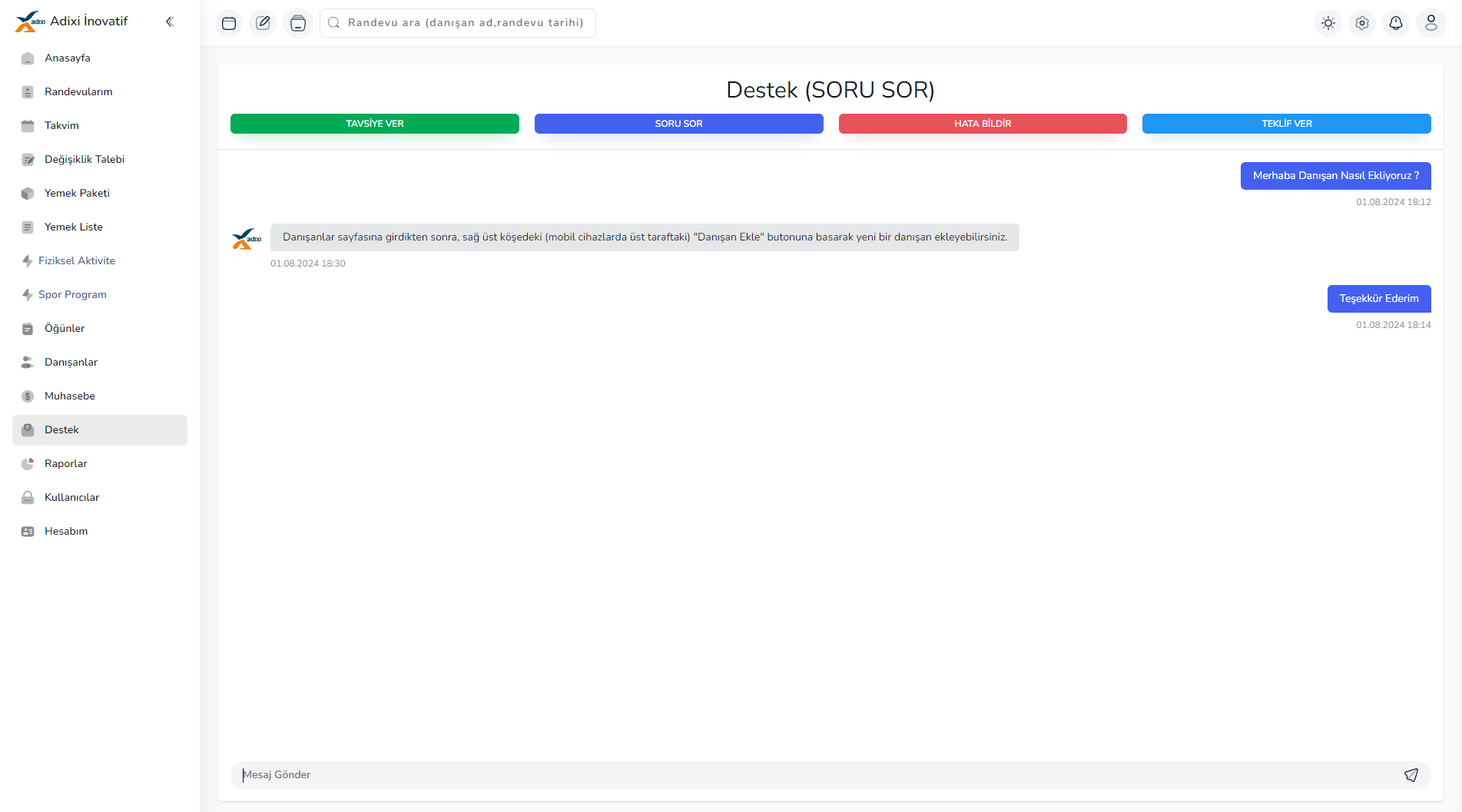Click the red HATA BİLDİR button

[x=983, y=124]
